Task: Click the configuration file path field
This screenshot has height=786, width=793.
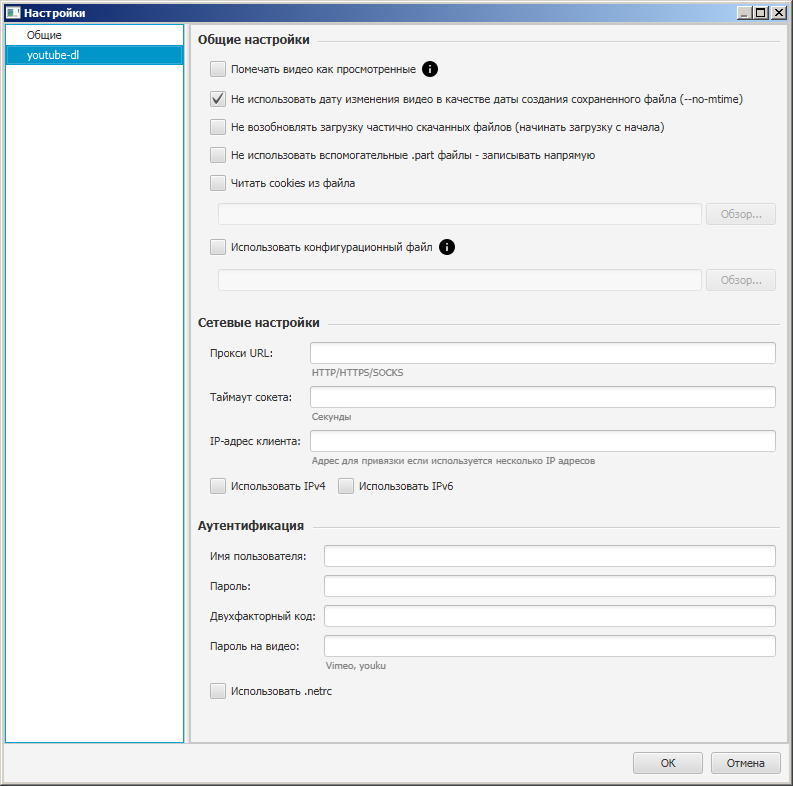Action: (460, 280)
